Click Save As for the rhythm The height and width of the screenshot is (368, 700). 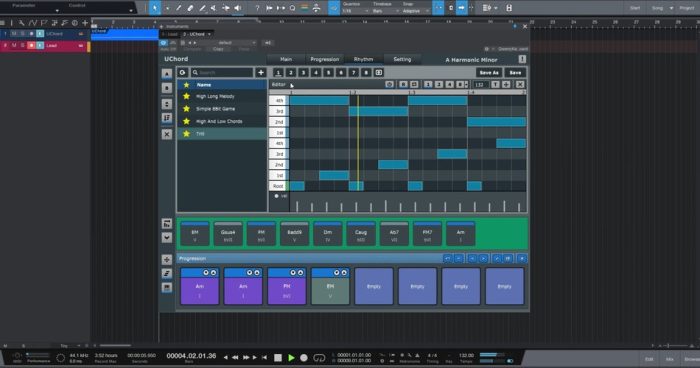tap(489, 72)
